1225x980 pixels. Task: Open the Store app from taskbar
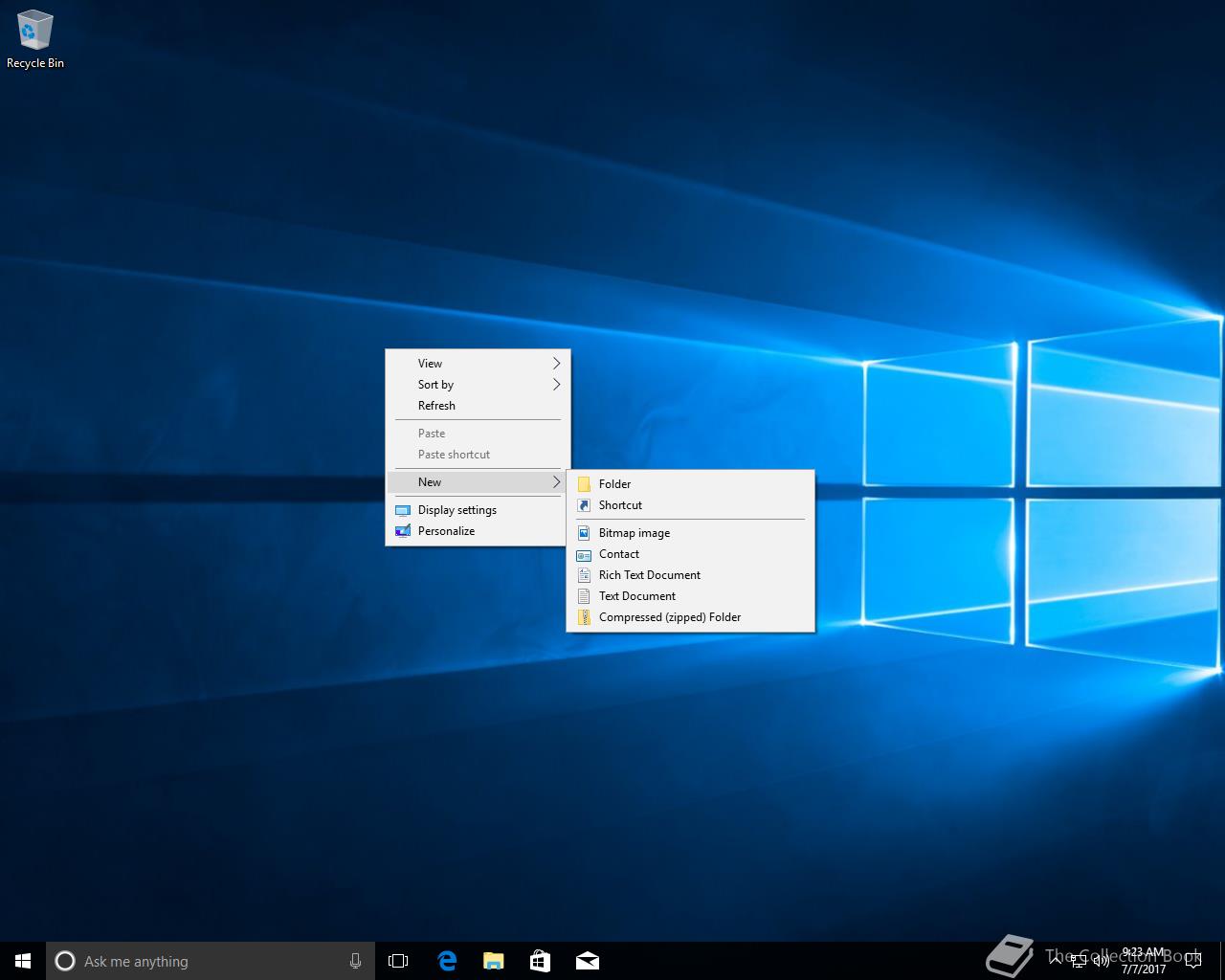tap(540, 961)
